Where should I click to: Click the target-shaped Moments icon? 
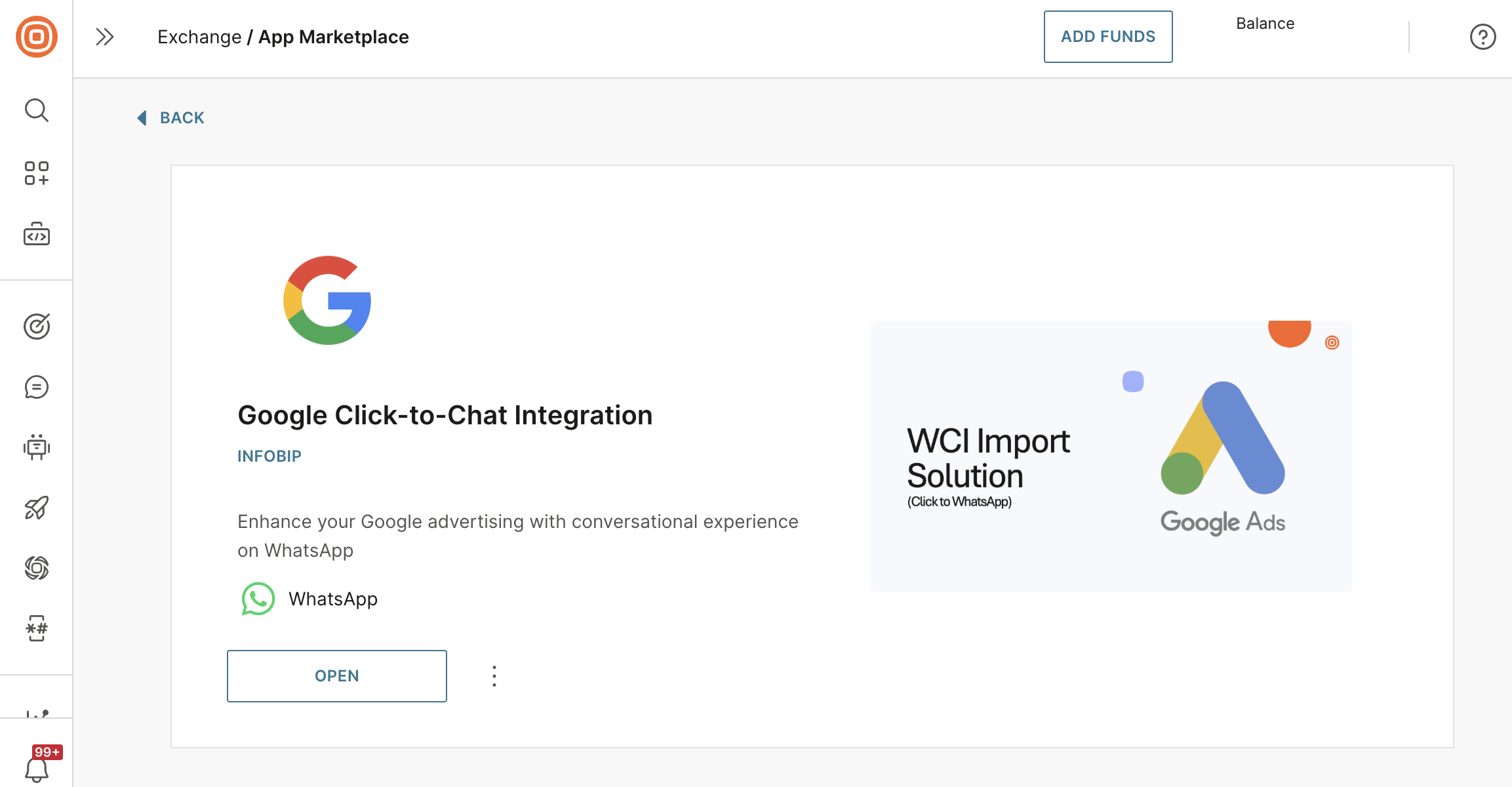[37, 326]
